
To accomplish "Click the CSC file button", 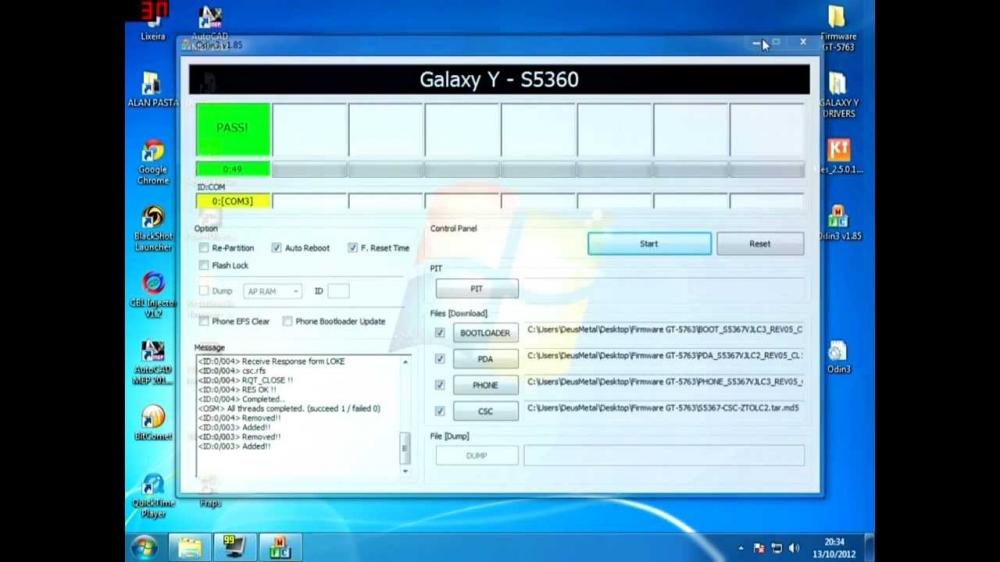I will (x=485, y=411).
